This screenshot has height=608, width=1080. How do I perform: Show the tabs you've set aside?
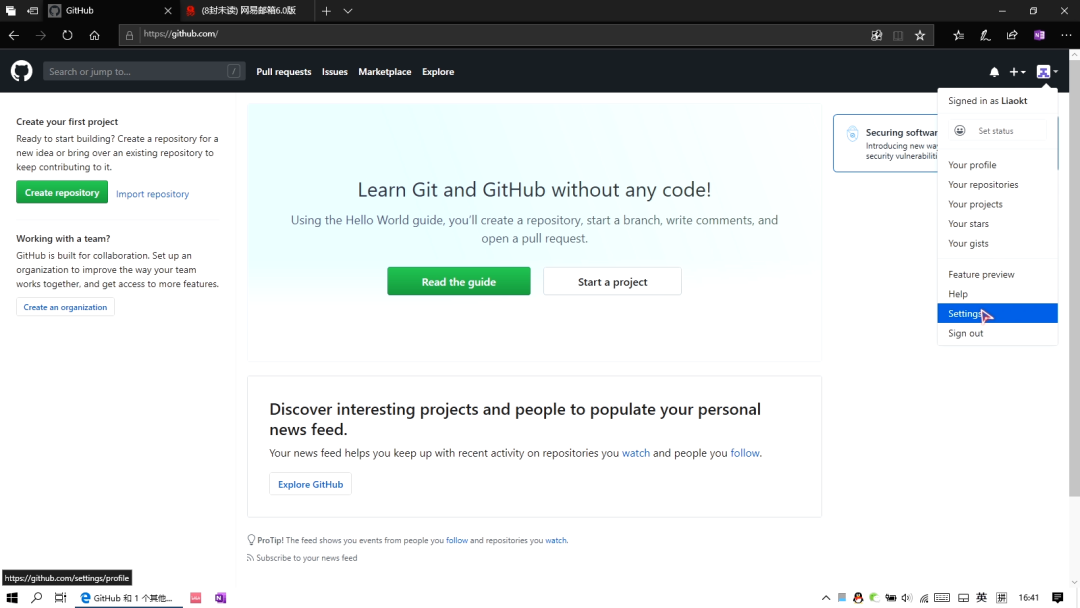[x=10, y=11]
